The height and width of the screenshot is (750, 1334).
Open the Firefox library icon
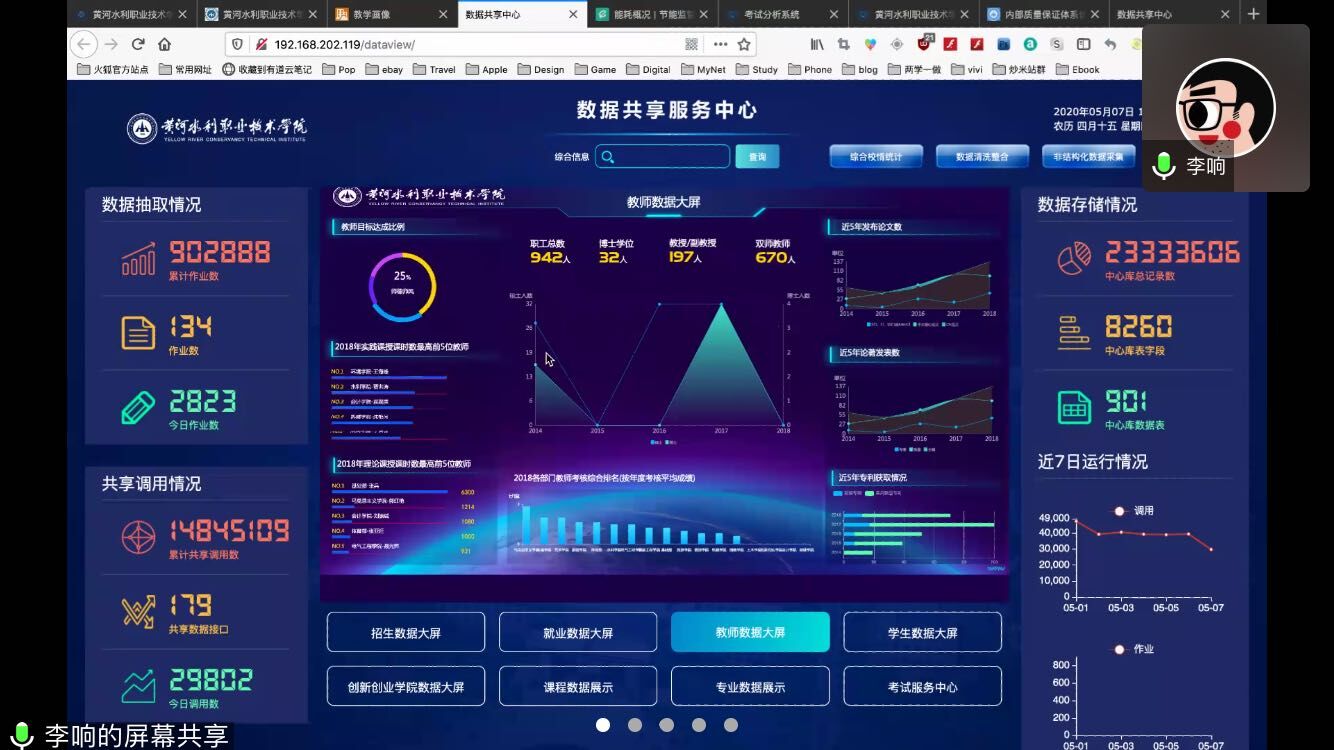pos(817,44)
